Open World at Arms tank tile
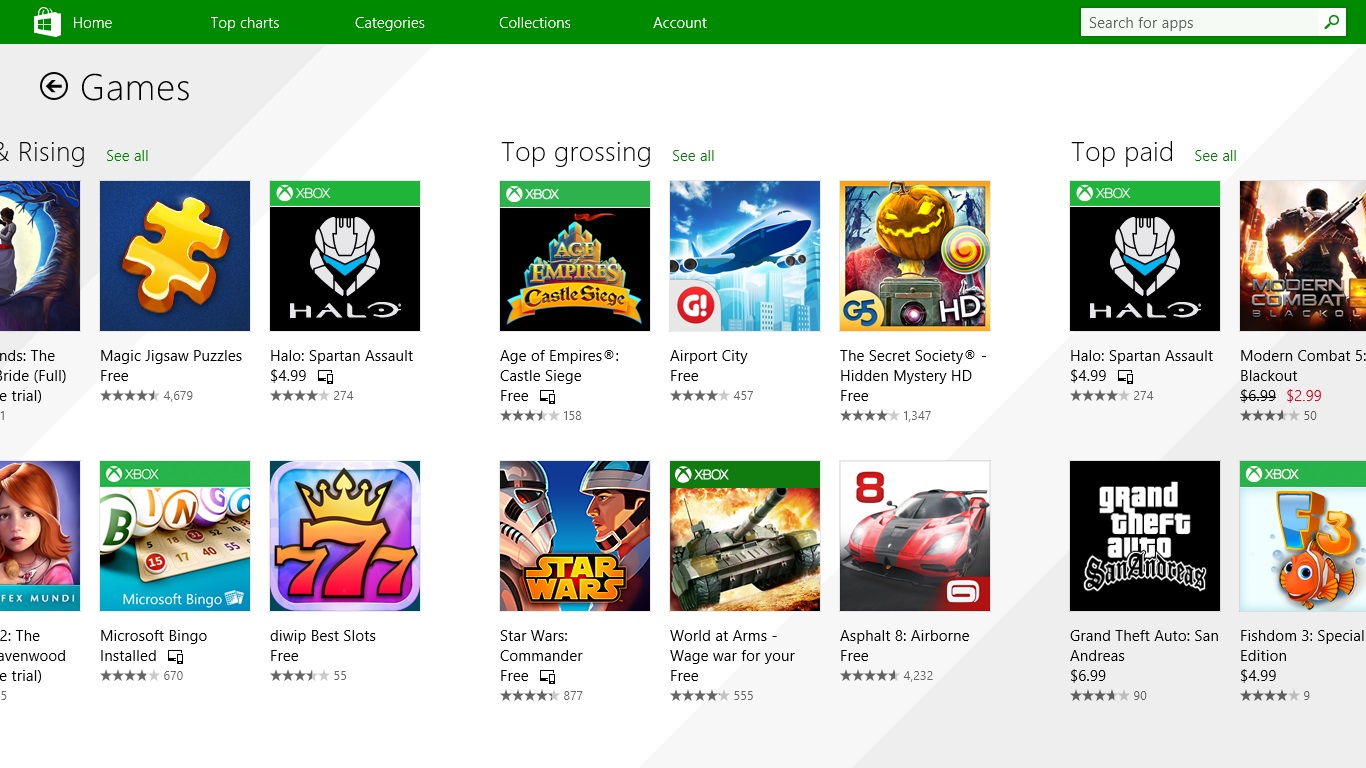This screenshot has height=768, width=1366. 745,536
